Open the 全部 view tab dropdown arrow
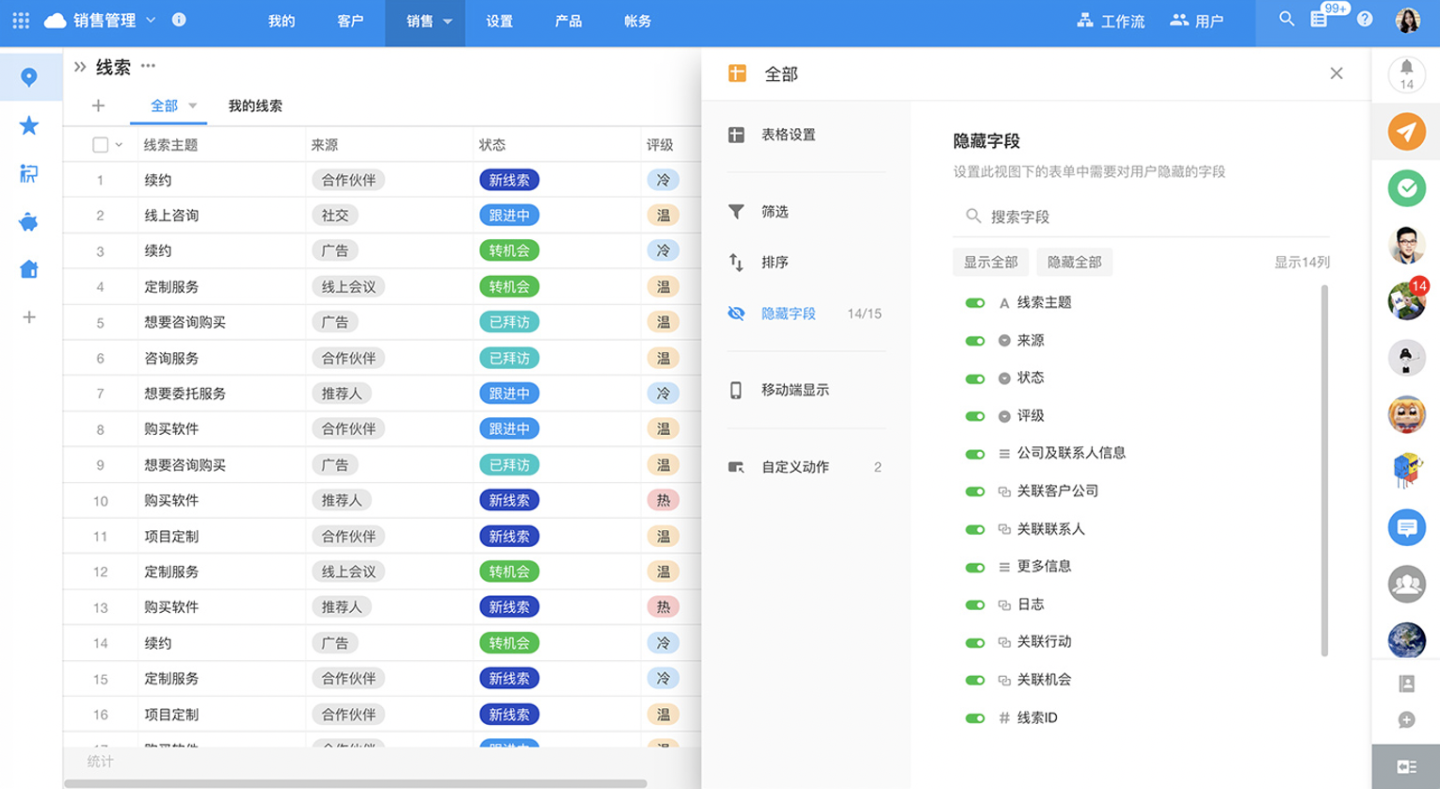Viewport: 1440px width, 789px height. click(x=193, y=105)
